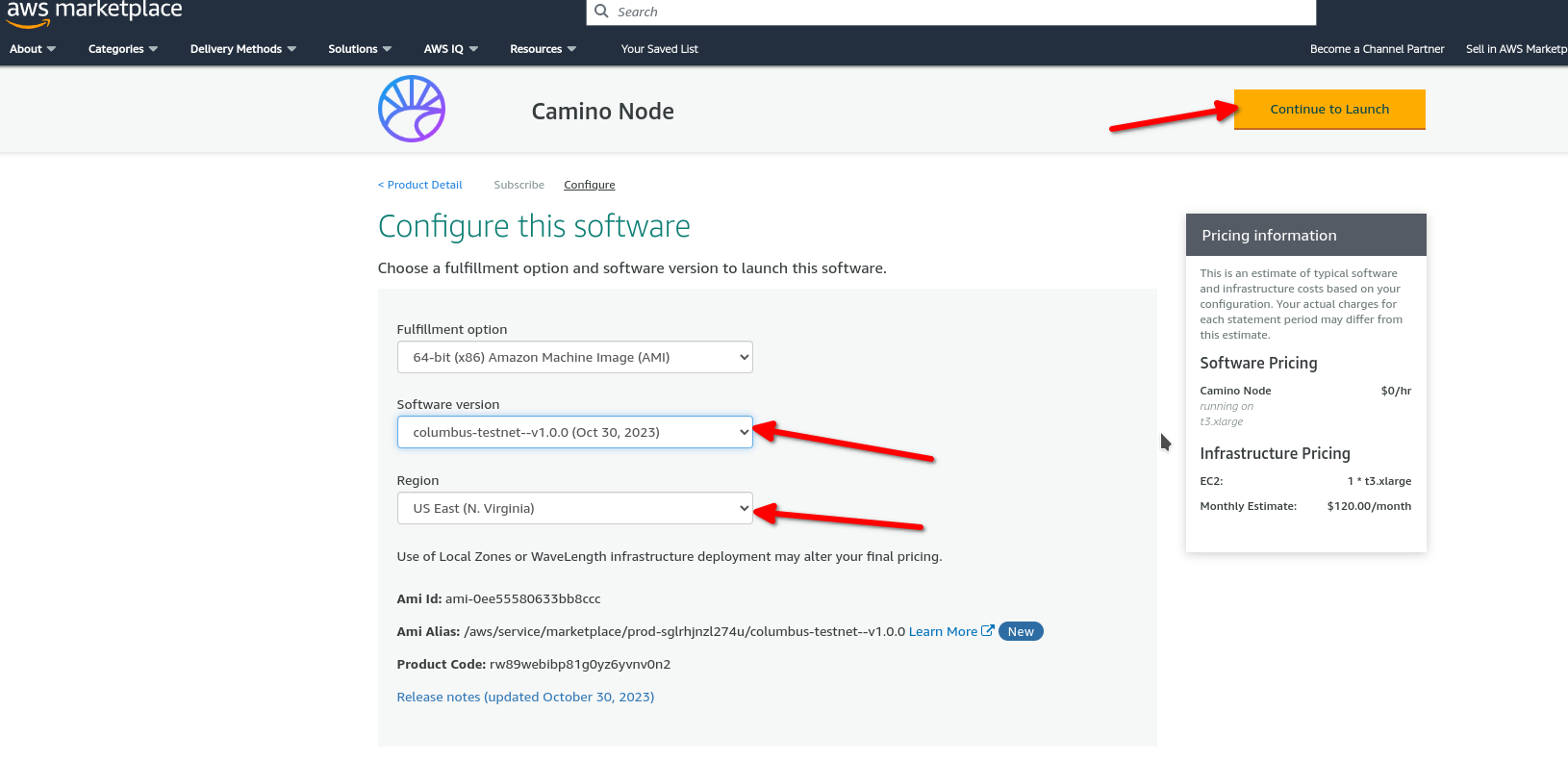Click the Camino Node product logo
Image resolution: width=1568 pixels, height=762 pixels.
pyautogui.click(x=412, y=109)
